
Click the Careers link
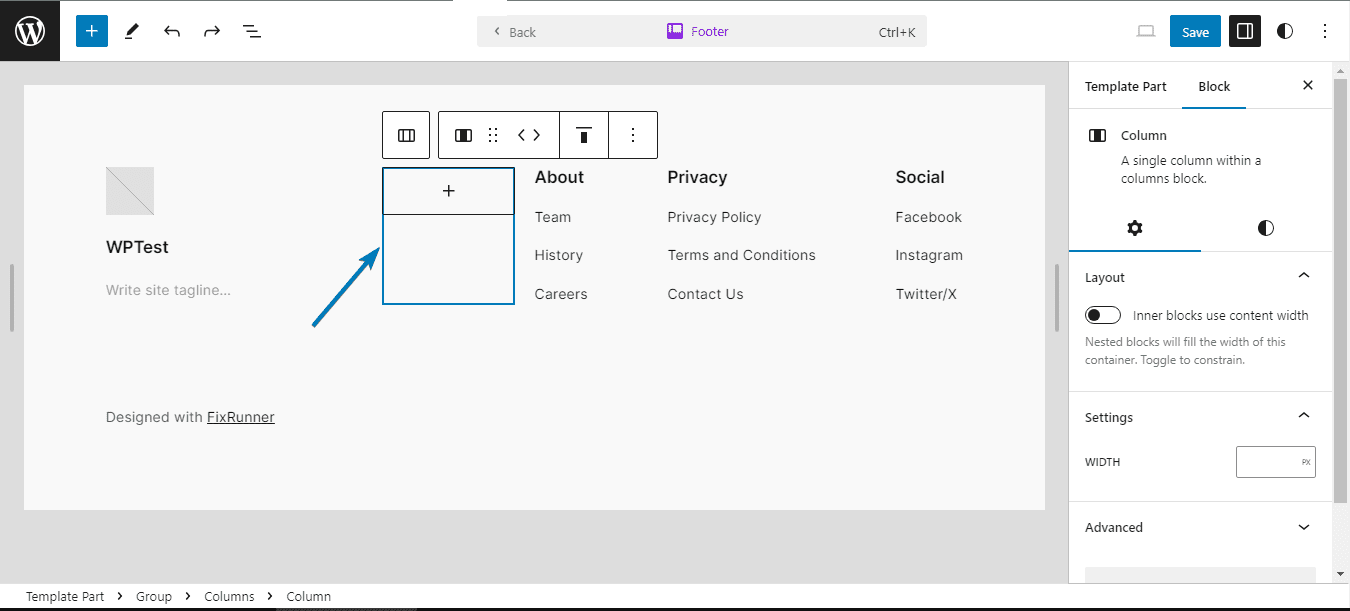pyautogui.click(x=561, y=294)
